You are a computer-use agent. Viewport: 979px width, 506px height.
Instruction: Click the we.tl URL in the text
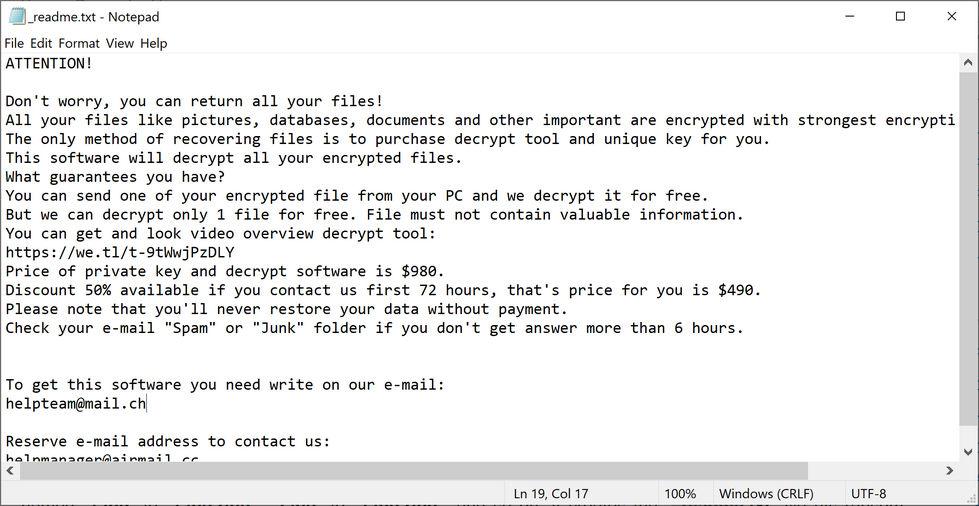[x=120, y=252]
